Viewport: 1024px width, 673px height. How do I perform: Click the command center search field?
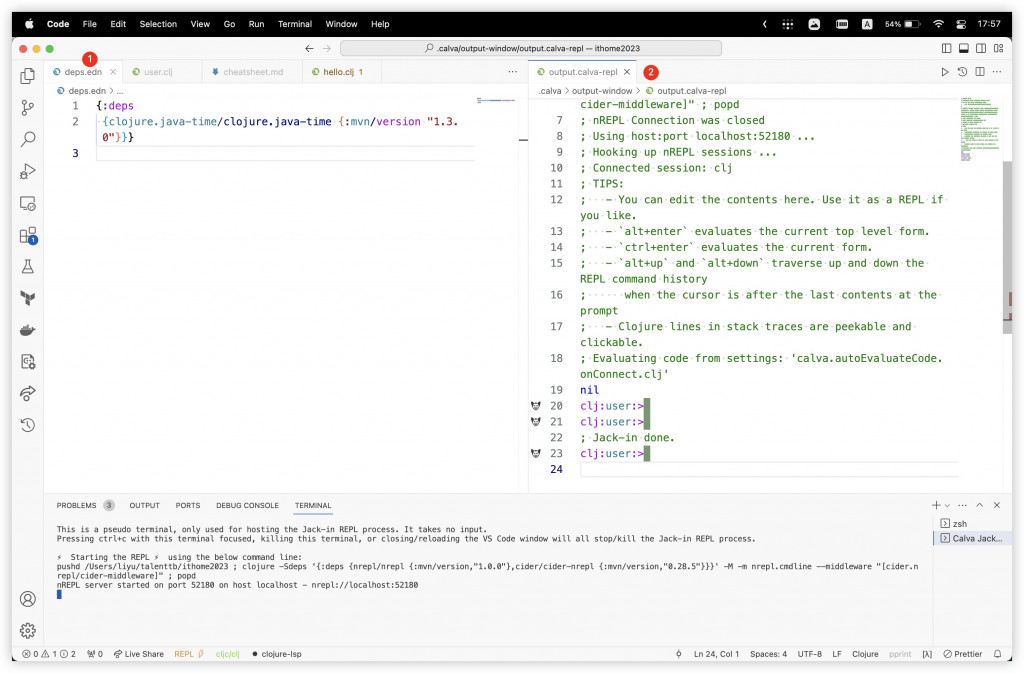pos(531,48)
